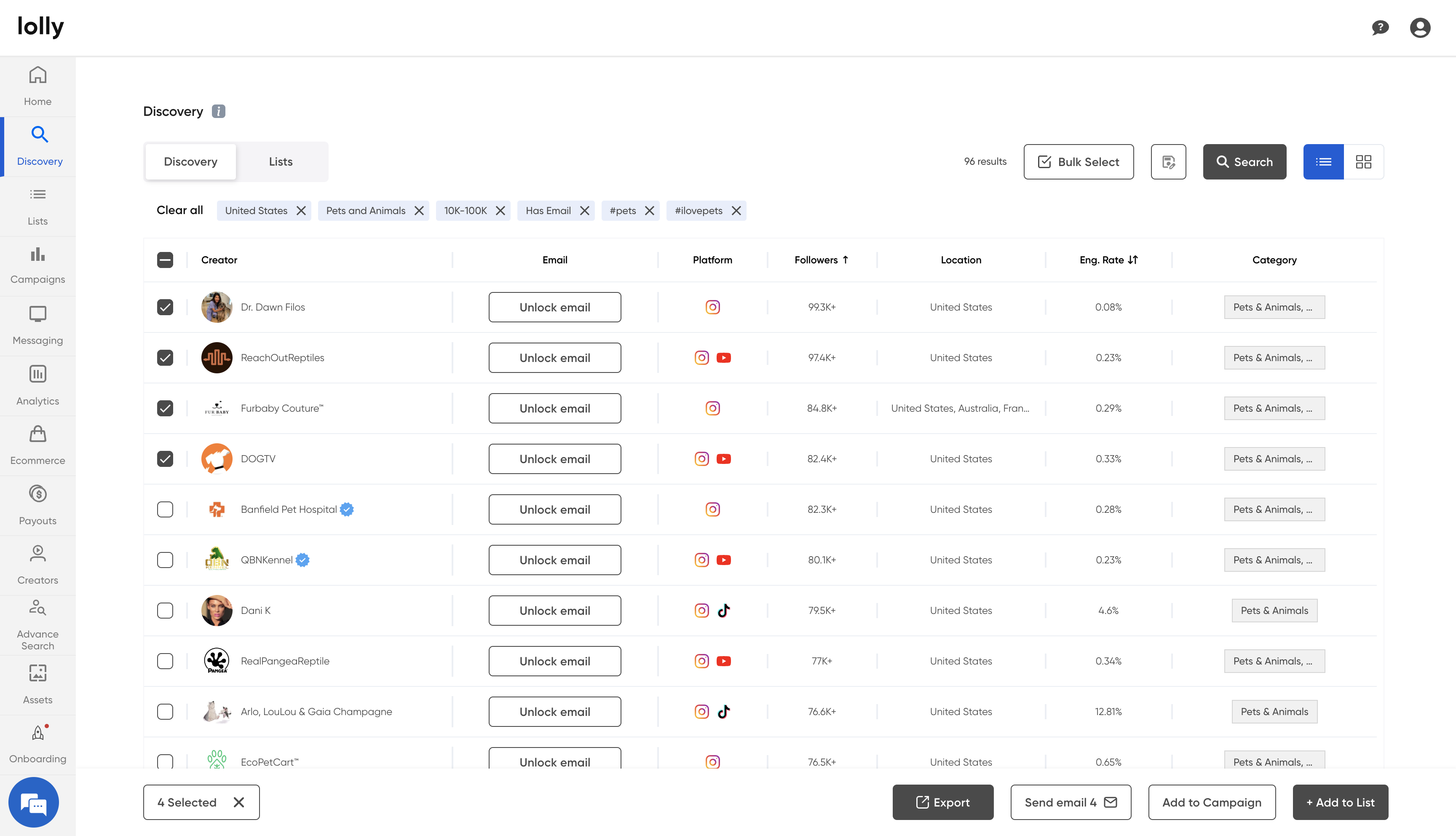Uncheck DOGTV row
1456x836 pixels.
click(165, 459)
